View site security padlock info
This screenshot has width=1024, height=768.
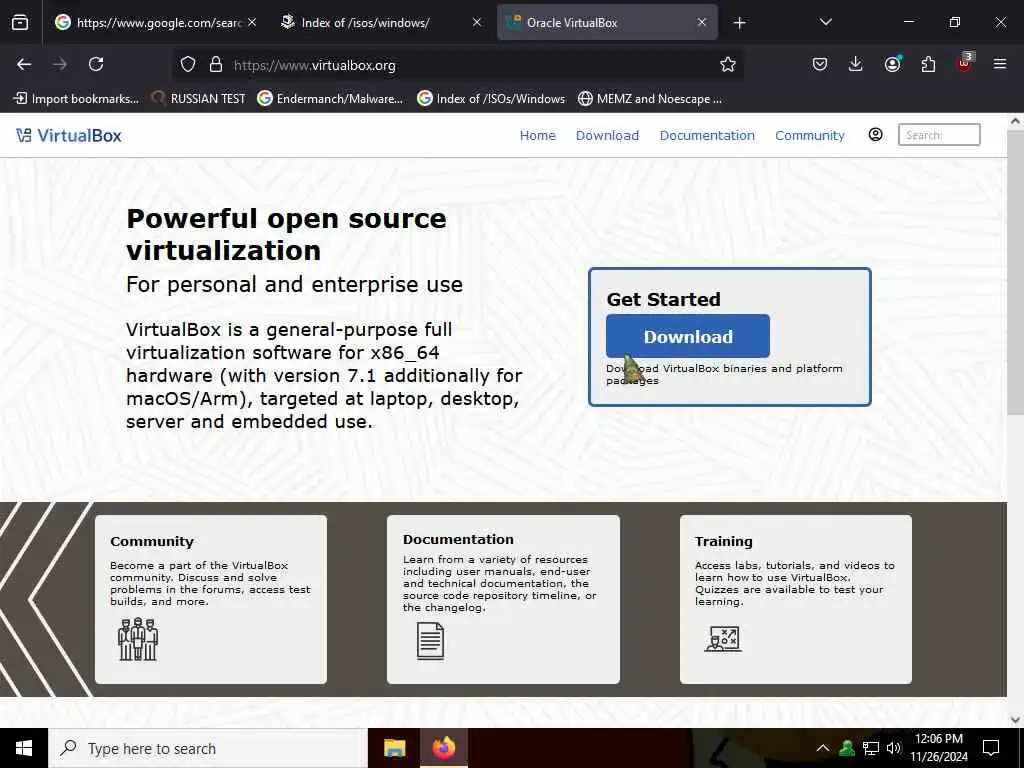point(216,65)
